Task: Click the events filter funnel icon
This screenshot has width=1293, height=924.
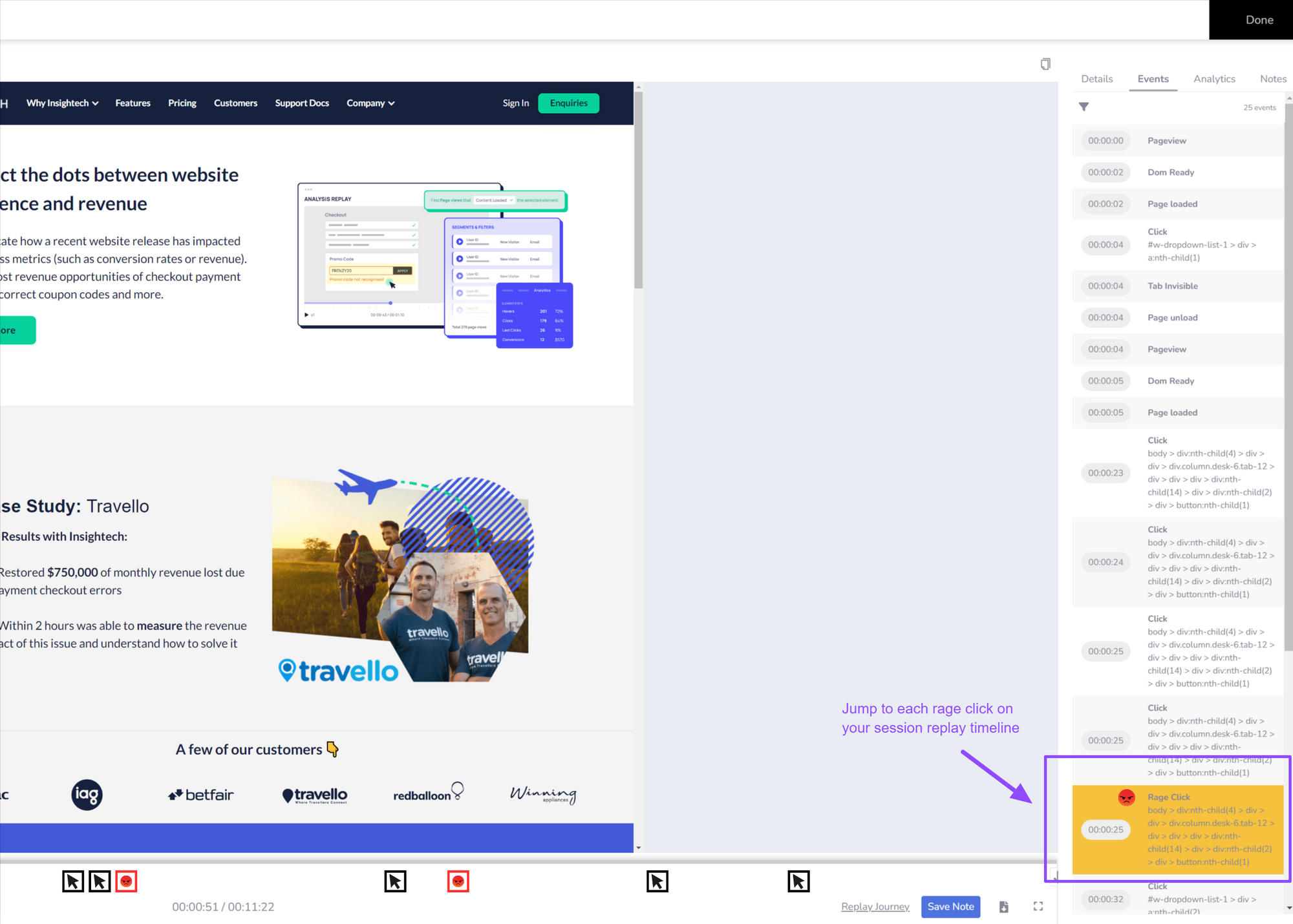Action: click(x=1084, y=107)
